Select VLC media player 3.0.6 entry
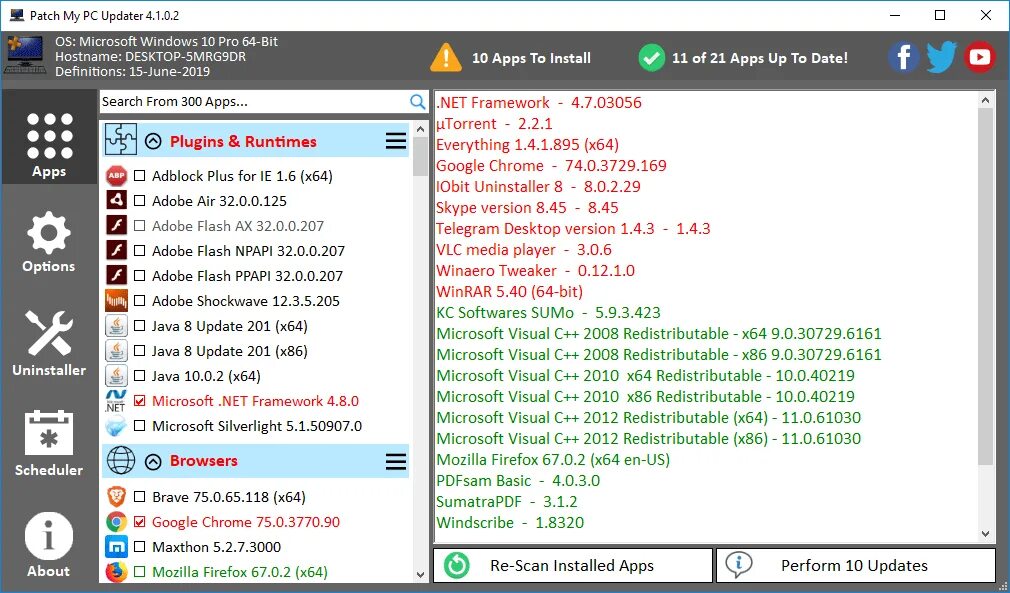 (x=524, y=249)
